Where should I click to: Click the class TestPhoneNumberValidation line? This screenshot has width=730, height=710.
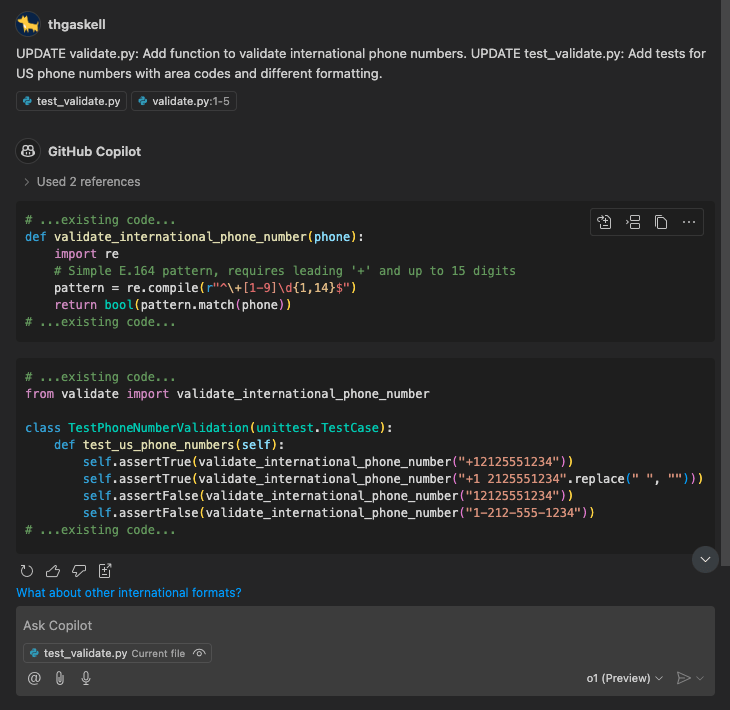[x=209, y=428]
